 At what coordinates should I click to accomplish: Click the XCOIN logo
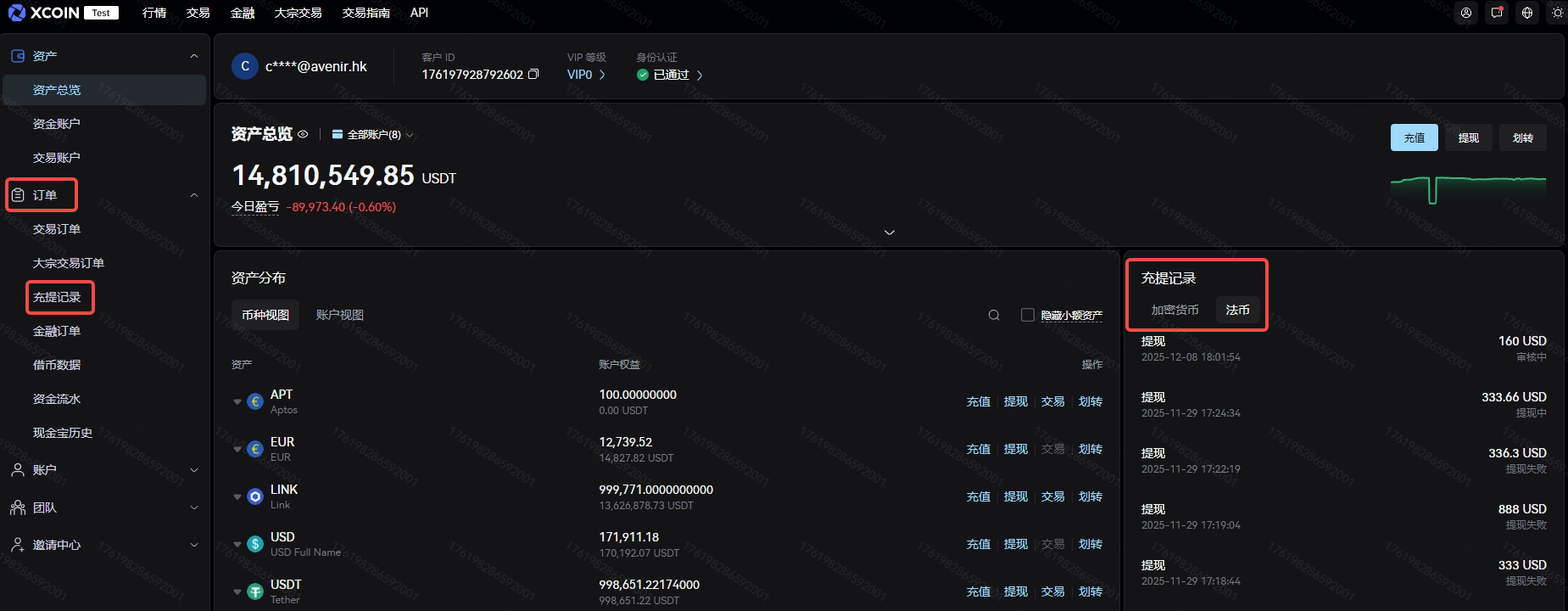click(44, 13)
